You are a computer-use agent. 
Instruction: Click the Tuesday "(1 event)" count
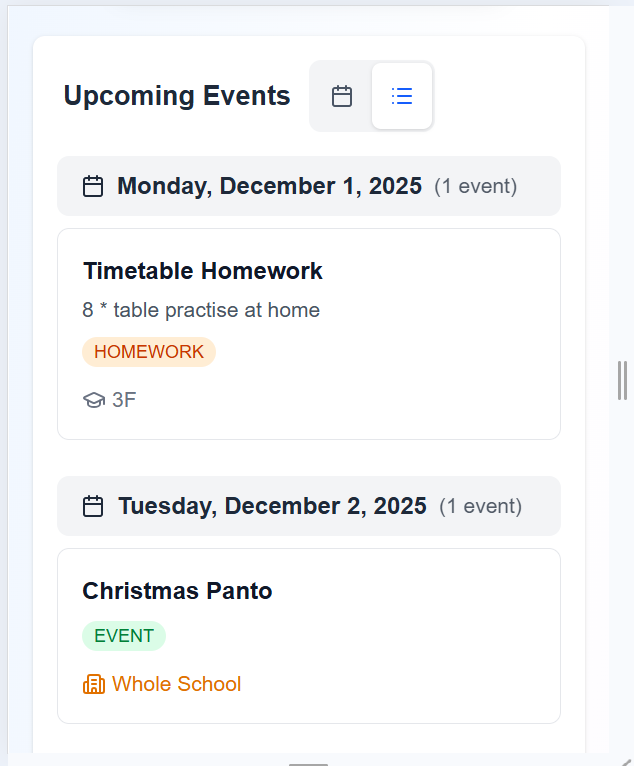480,506
